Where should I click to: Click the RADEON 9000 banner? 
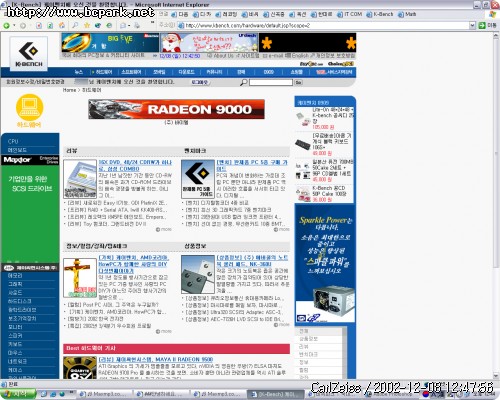click(x=176, y=109)
